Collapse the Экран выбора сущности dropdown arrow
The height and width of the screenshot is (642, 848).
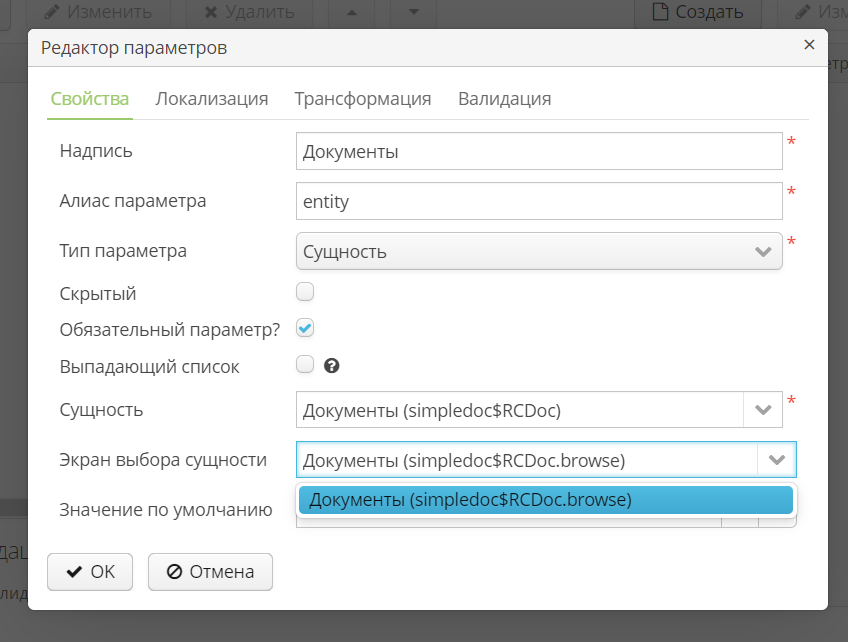point(777,460)
